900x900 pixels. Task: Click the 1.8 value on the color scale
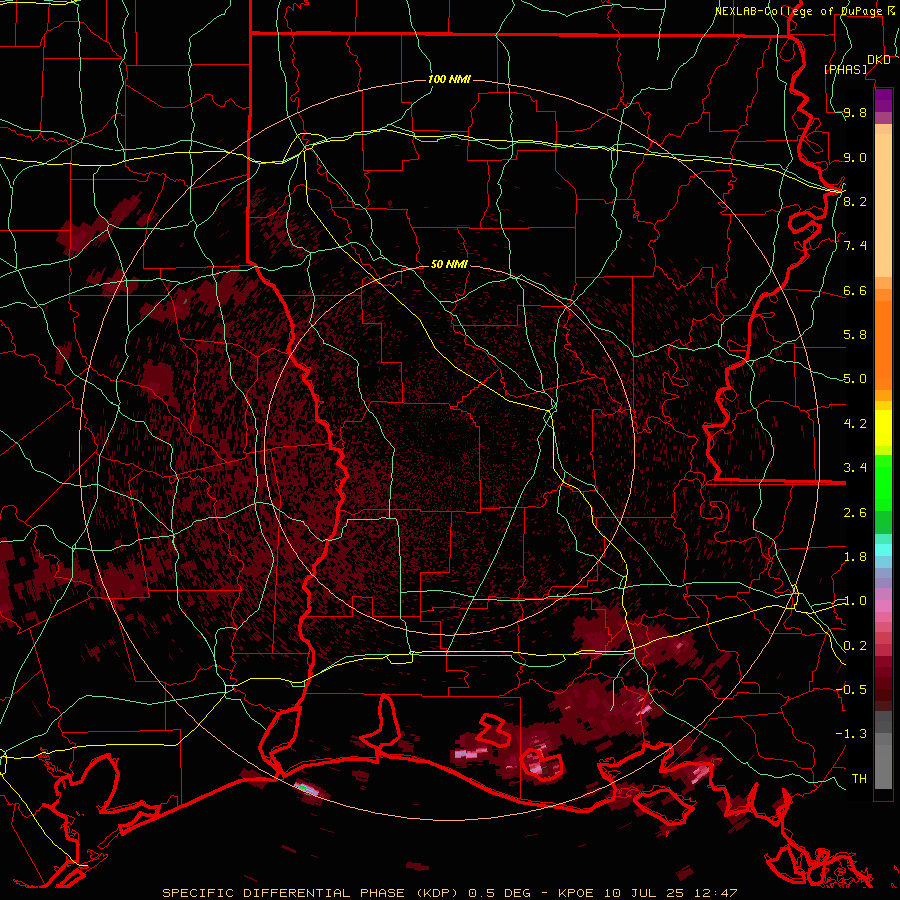tap(855, 557)
